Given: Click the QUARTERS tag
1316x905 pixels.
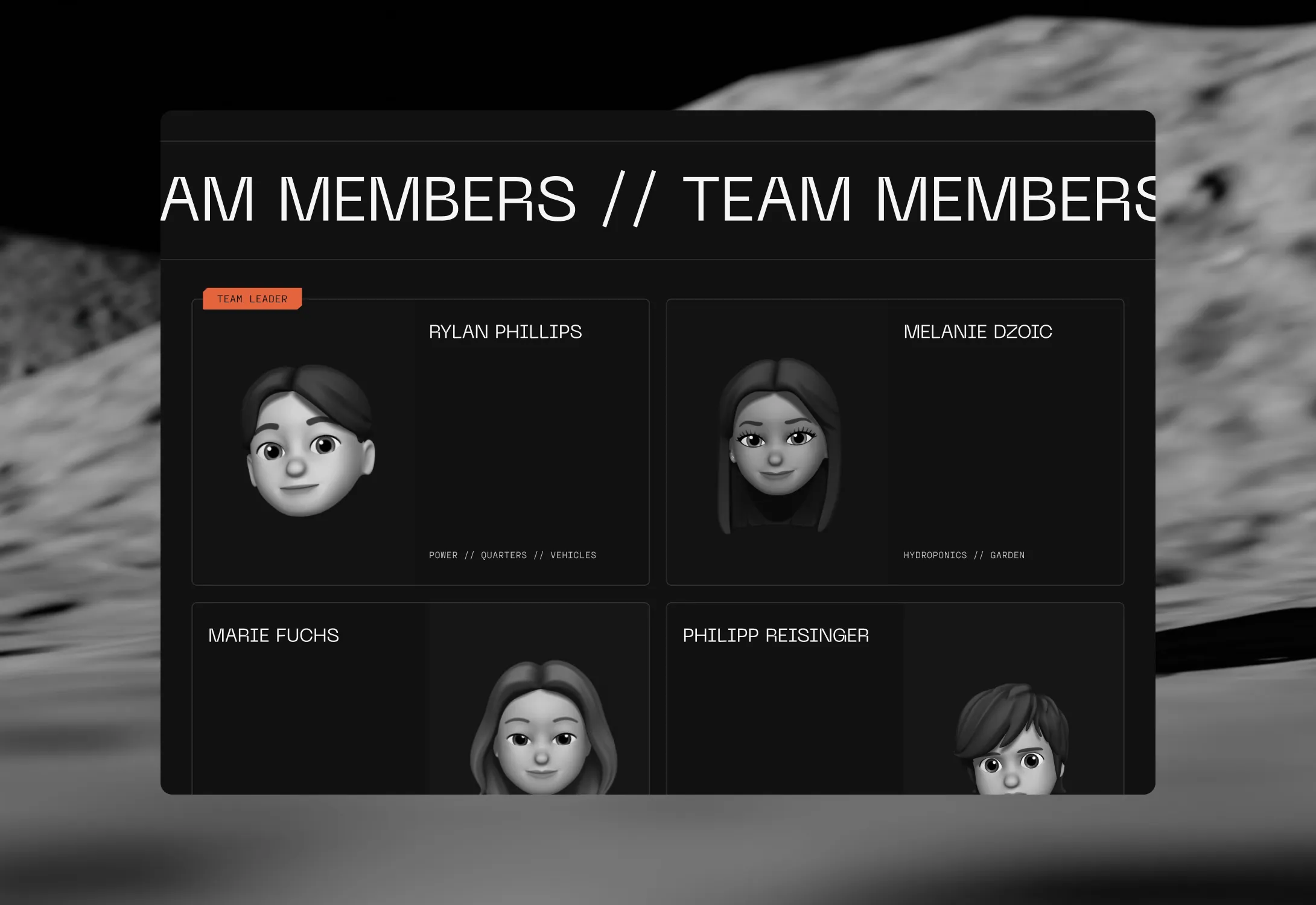Looking at the screenshot, I should (x=504, y=555).
